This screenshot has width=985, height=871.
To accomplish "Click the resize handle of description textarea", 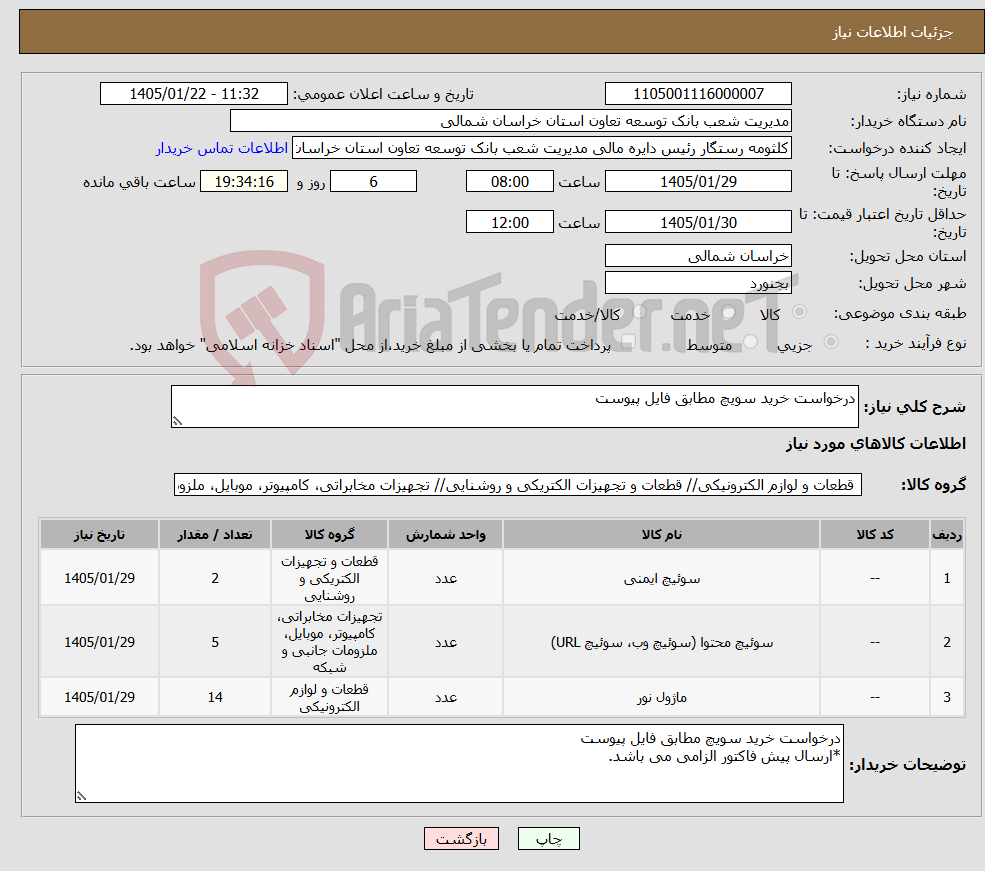I will (178, 421).
